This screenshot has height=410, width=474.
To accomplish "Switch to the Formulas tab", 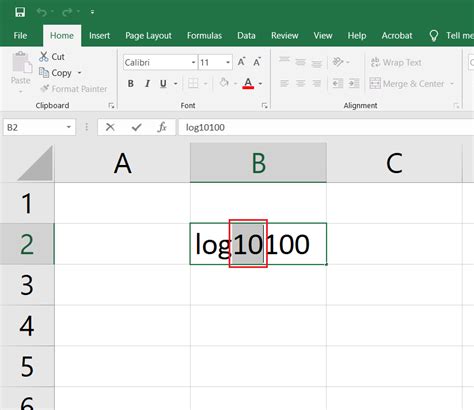I will 204,36.
